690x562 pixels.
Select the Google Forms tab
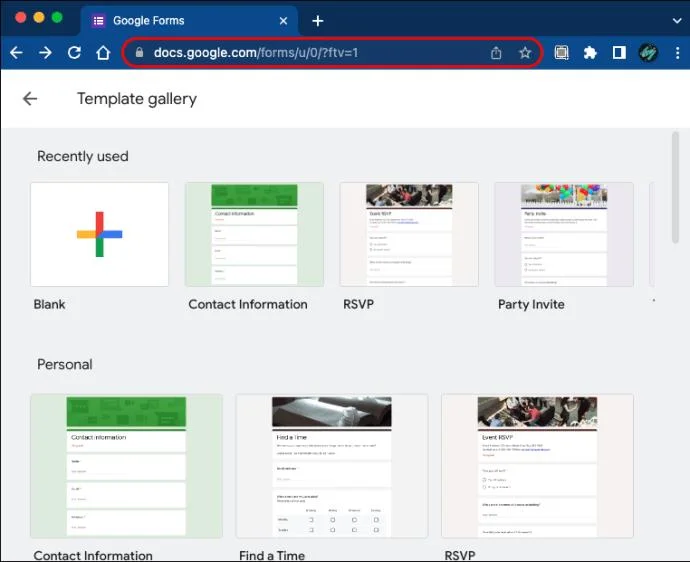pyautogui.click(x=190, y=21)
